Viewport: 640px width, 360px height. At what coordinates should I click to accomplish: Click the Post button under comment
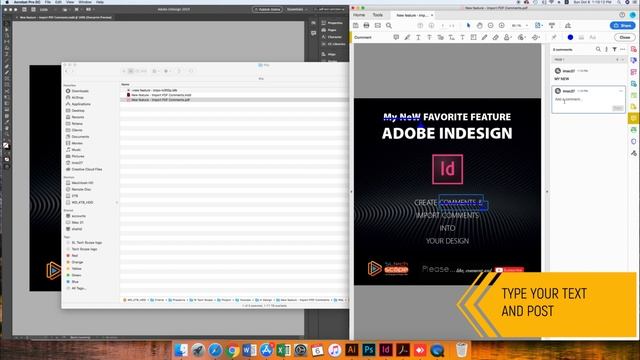tap(618, 108)
